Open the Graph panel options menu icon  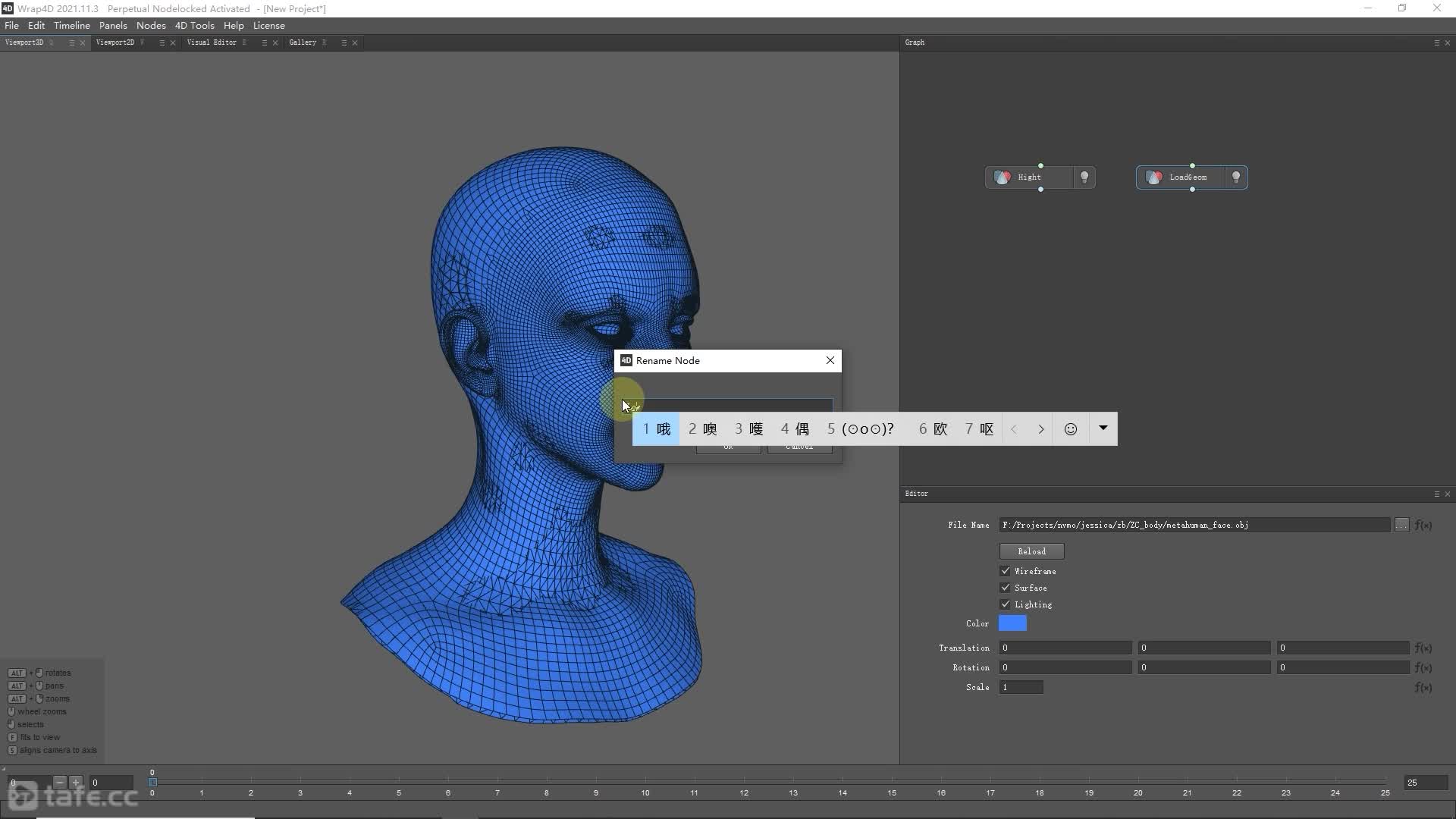click(x=1436, y=42)
